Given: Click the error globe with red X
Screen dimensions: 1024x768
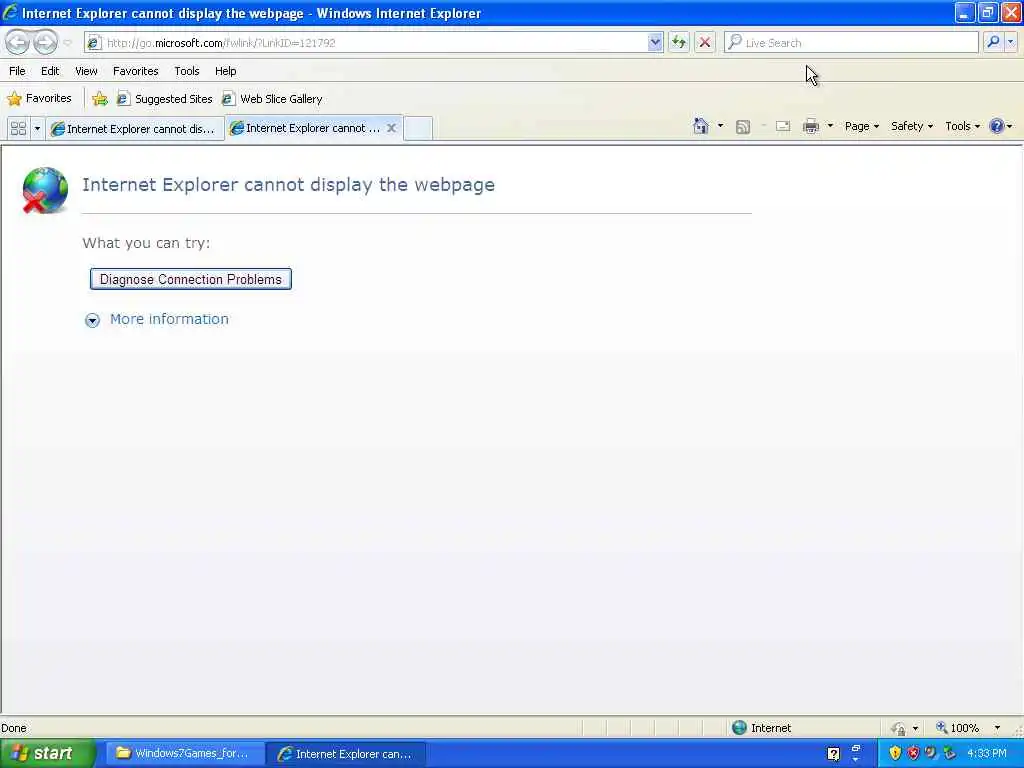Looking at the screenshot, I should point(45,190).
